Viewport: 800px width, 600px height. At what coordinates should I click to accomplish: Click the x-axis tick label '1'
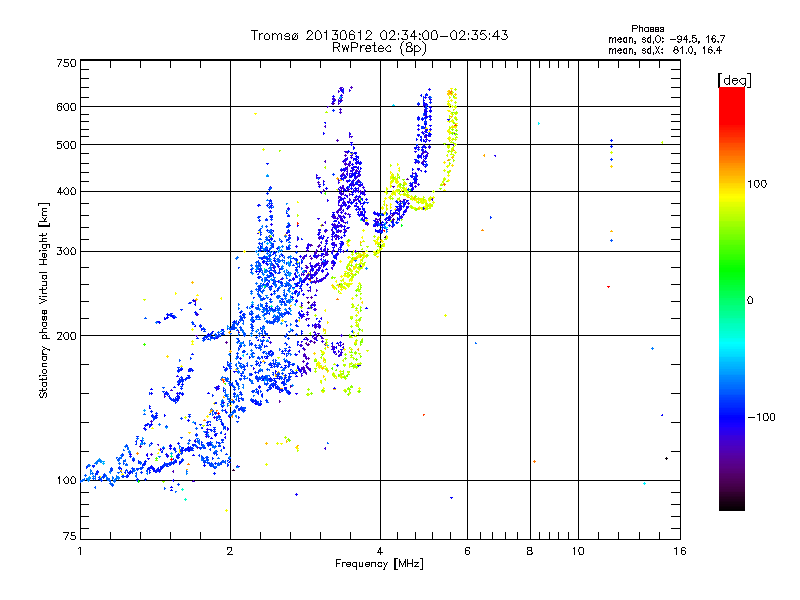(x=80, y=551)
